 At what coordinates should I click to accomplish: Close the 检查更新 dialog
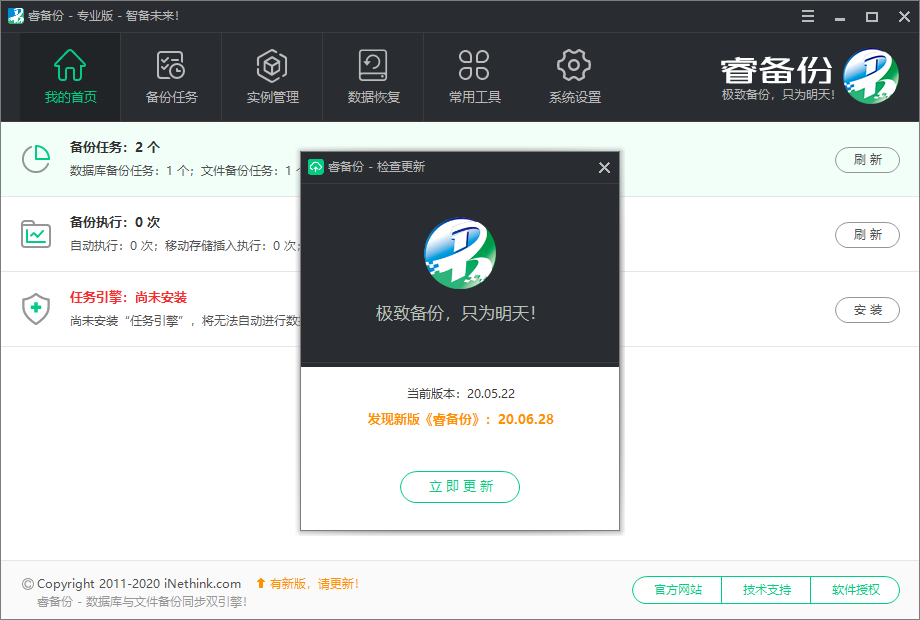[604, 168]
